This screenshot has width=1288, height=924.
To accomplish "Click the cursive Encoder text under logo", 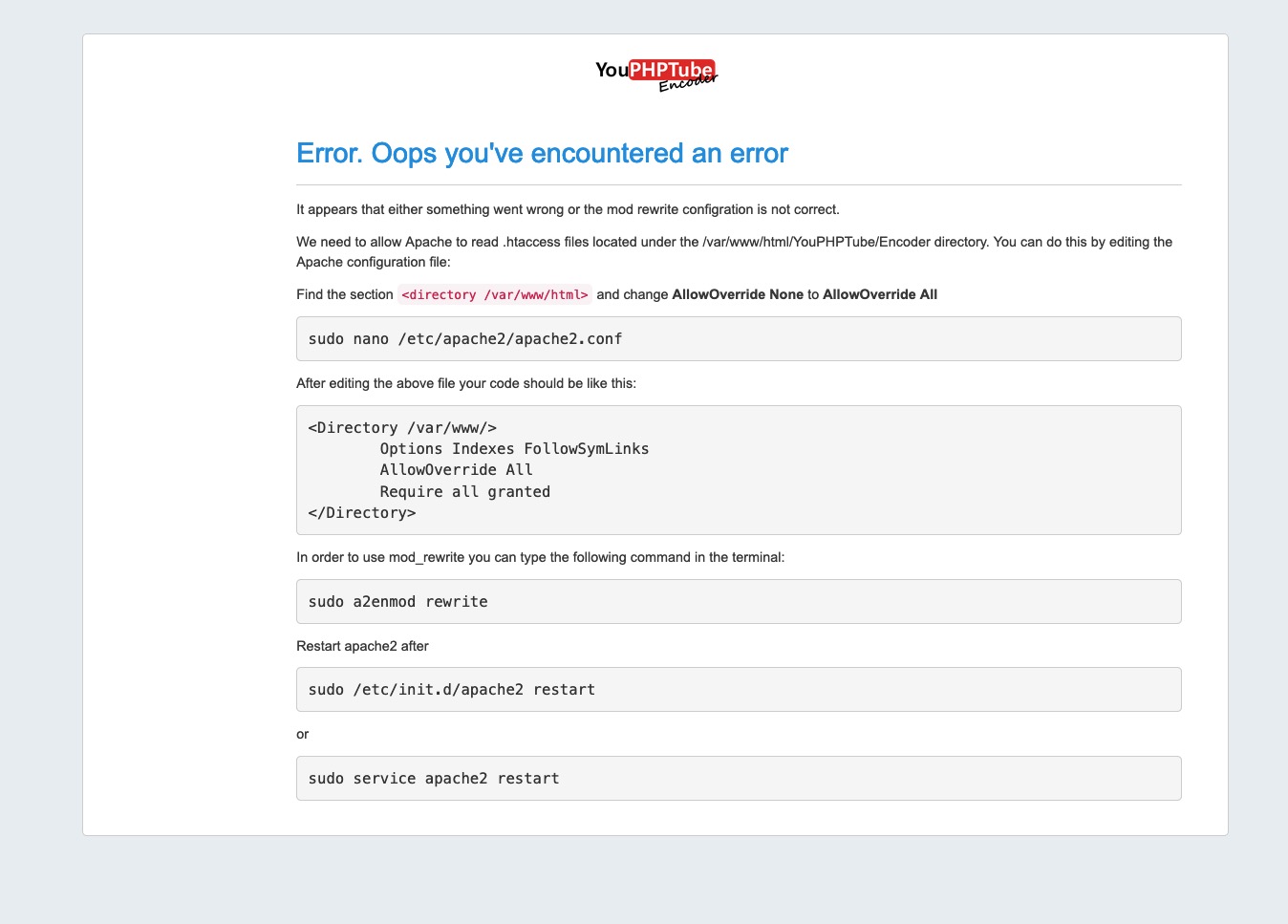I will pos(687,84).
